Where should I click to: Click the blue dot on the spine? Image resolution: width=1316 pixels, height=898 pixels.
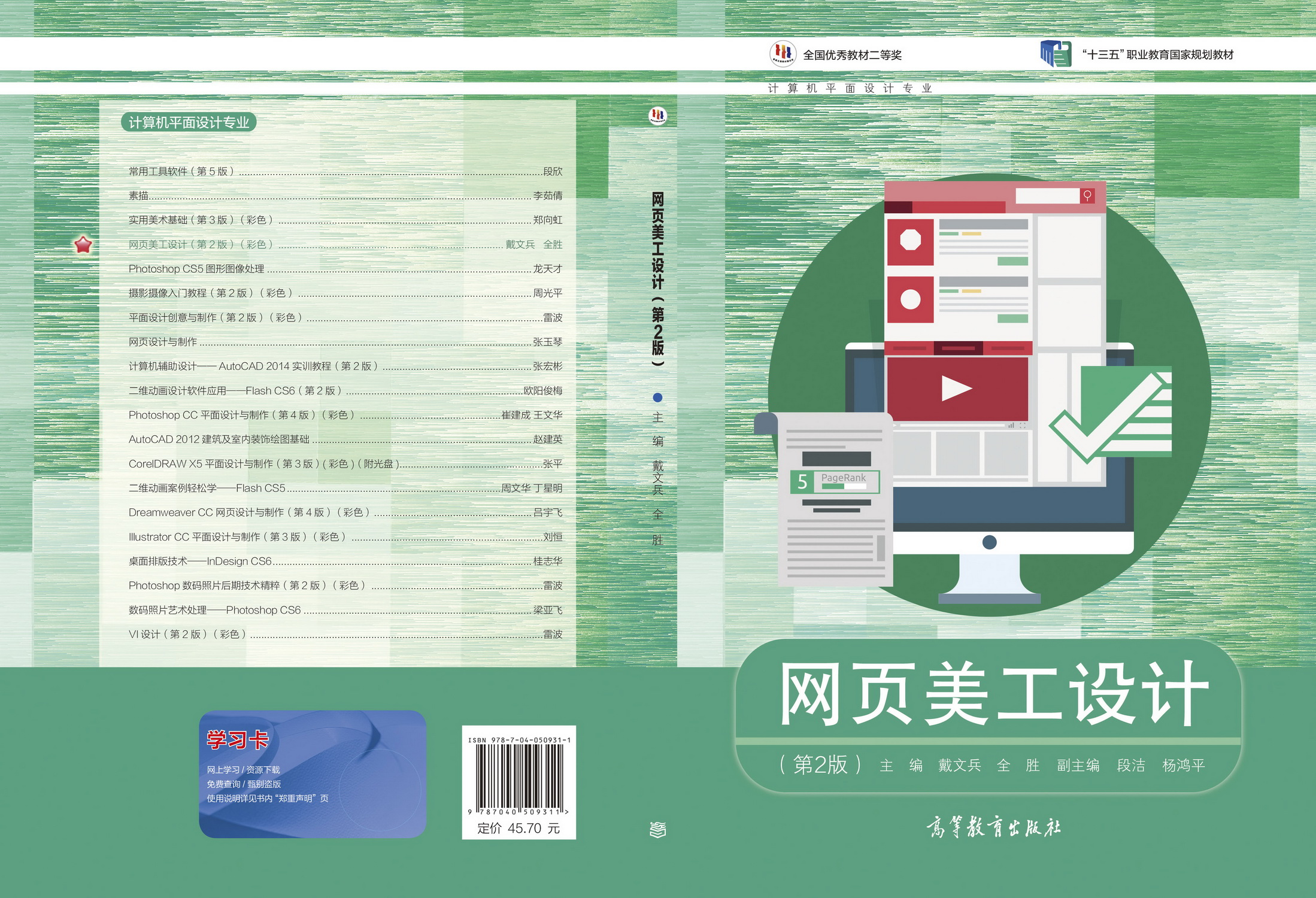[657, 398]
